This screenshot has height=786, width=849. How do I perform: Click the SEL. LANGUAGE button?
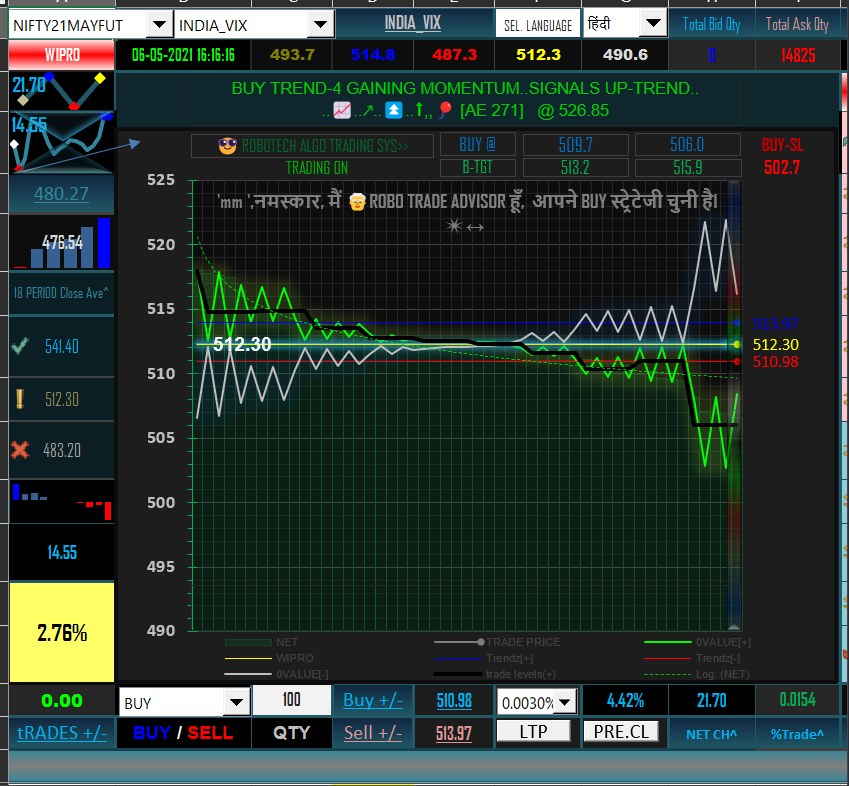[538, 25]
